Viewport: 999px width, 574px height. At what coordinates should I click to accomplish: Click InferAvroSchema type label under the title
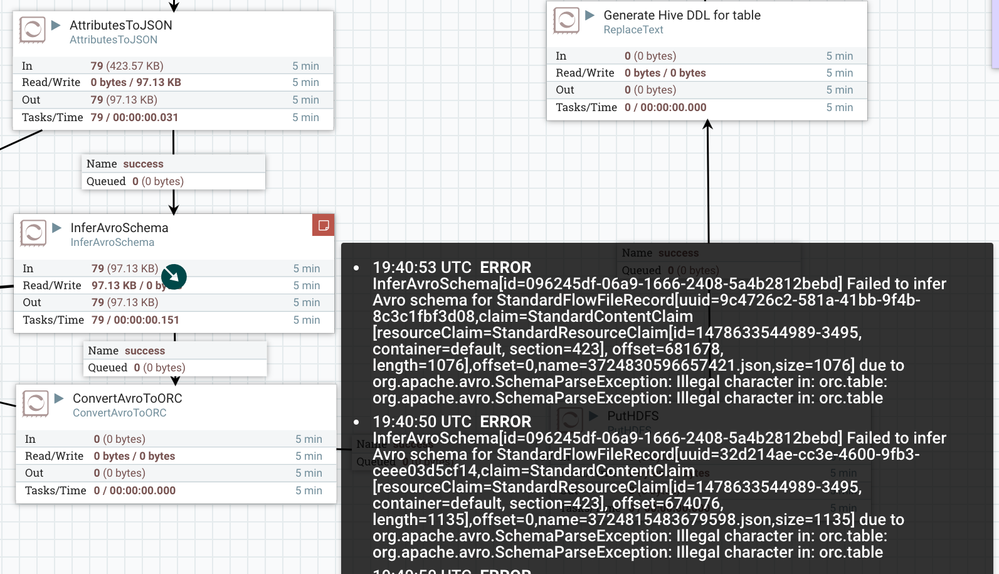click(112, 242)
